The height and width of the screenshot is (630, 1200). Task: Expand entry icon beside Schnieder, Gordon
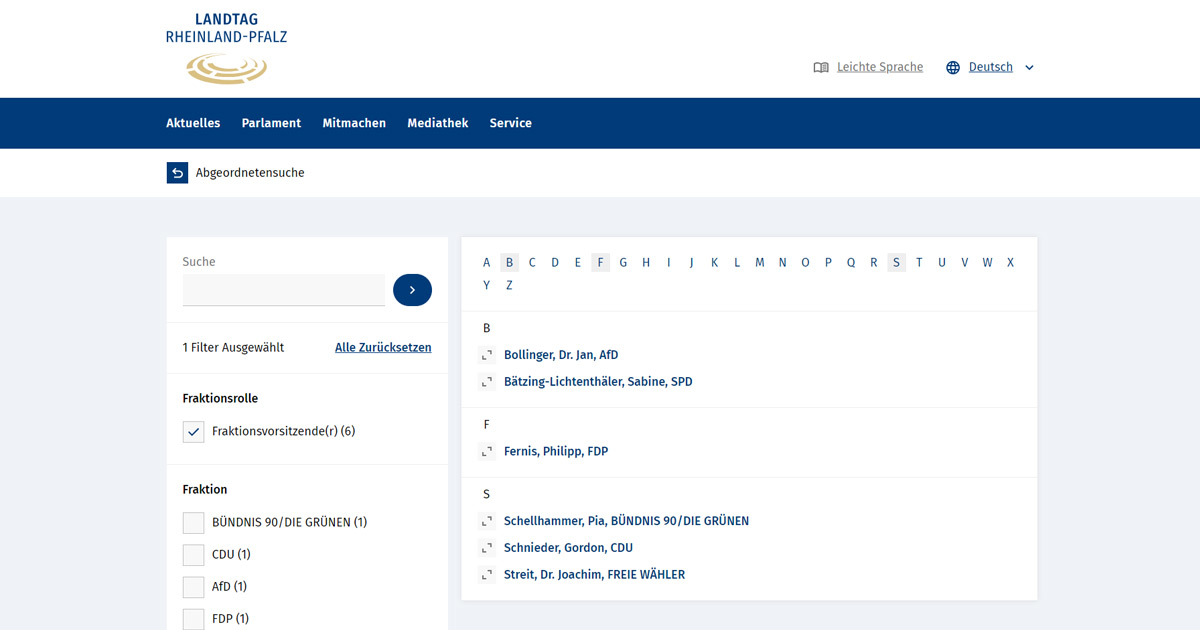pyautogui.click(x=487, y=548)
